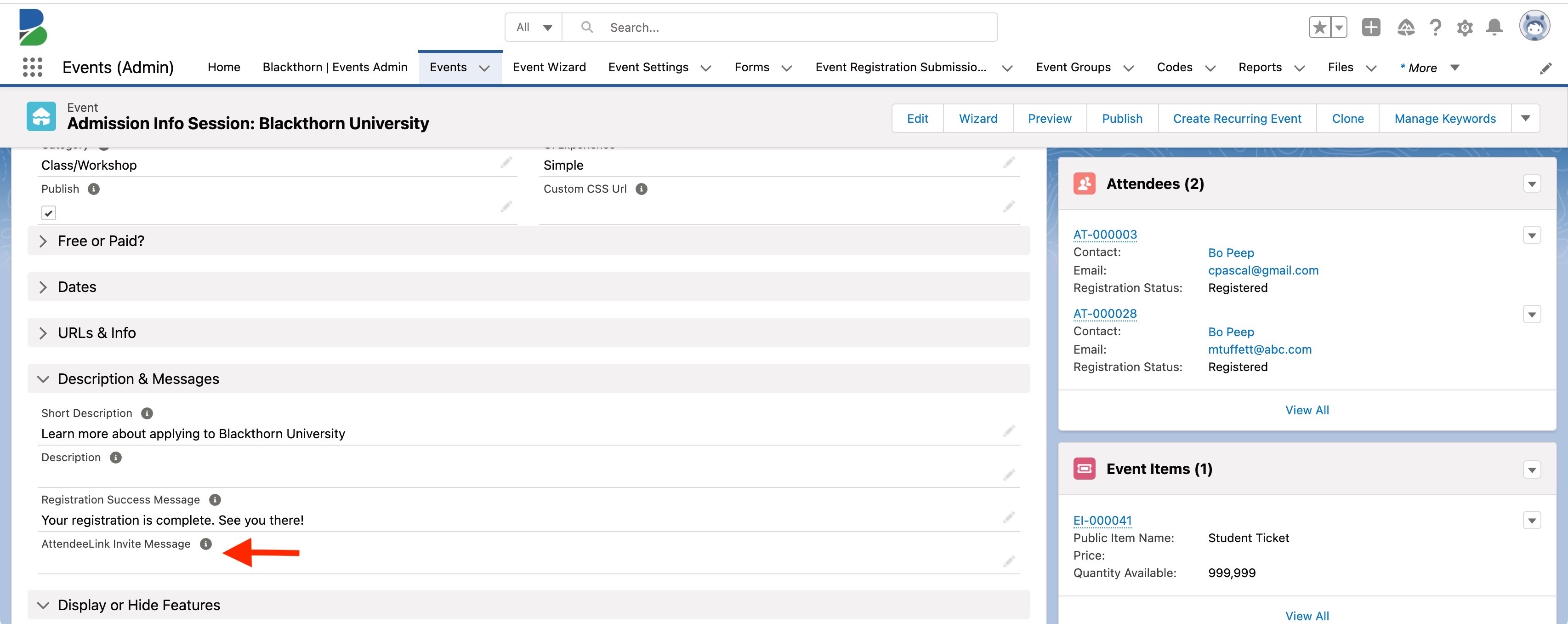
Task: Click the Wizard button
Action: [x=977, y=118]
